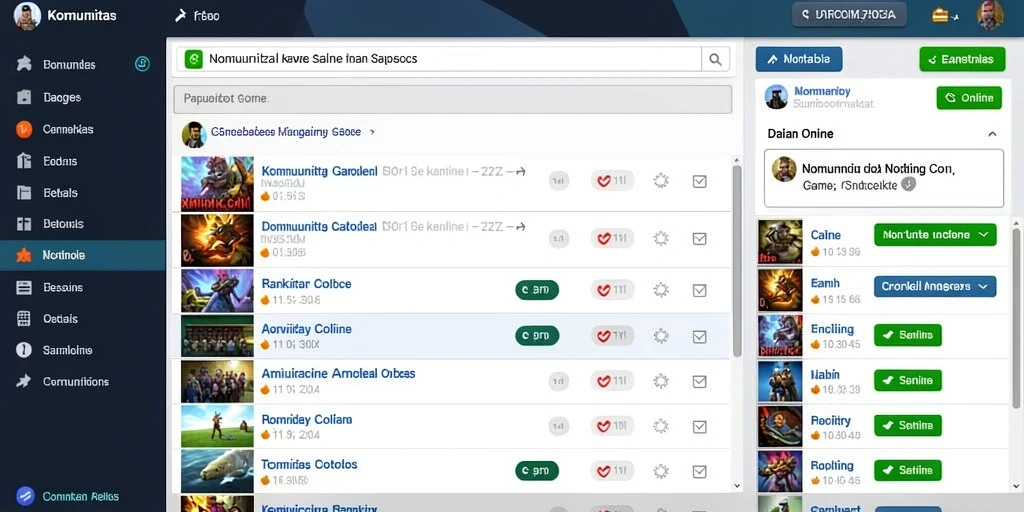Tick the checkbox on Tomidas Cotolos row
Screen dimensions: 1024x512
pyautogui.click(x=699, y=471)
